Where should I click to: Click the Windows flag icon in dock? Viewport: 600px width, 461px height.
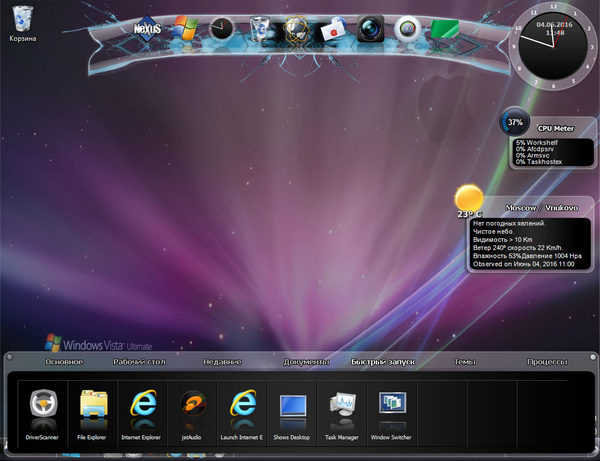pos(185,28)
